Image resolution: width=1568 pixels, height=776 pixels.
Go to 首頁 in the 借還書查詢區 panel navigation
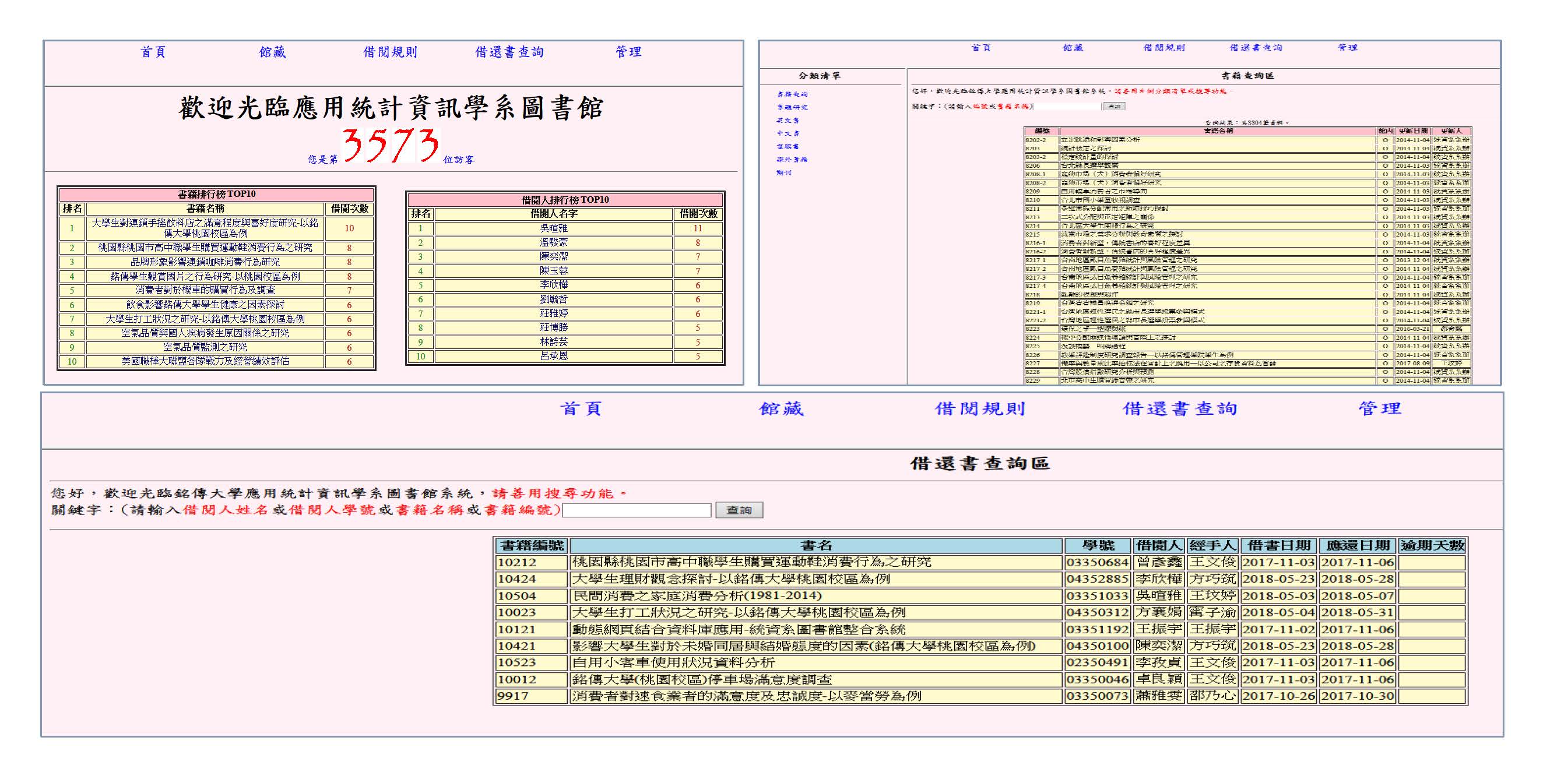581,408
